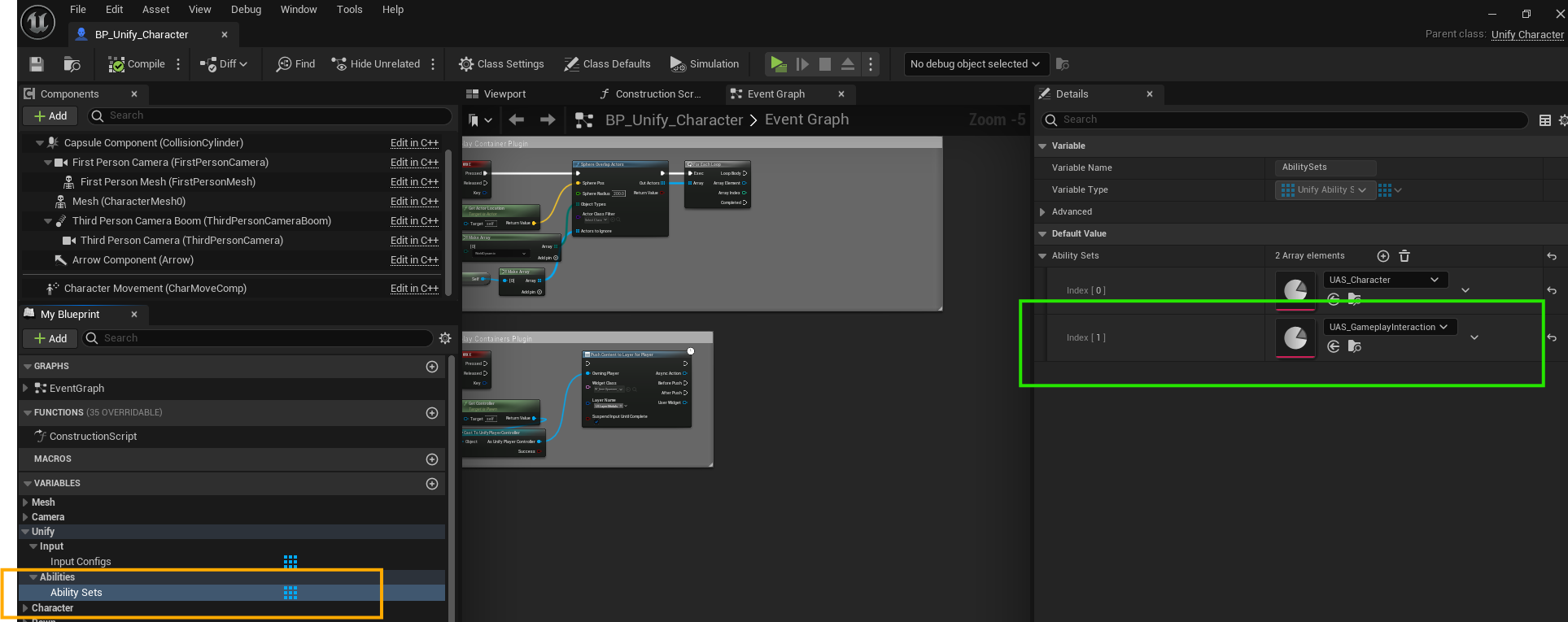1568x622 pixels.
Task: Toggle Hide Unrelated nodes
Action: (375, 64)
